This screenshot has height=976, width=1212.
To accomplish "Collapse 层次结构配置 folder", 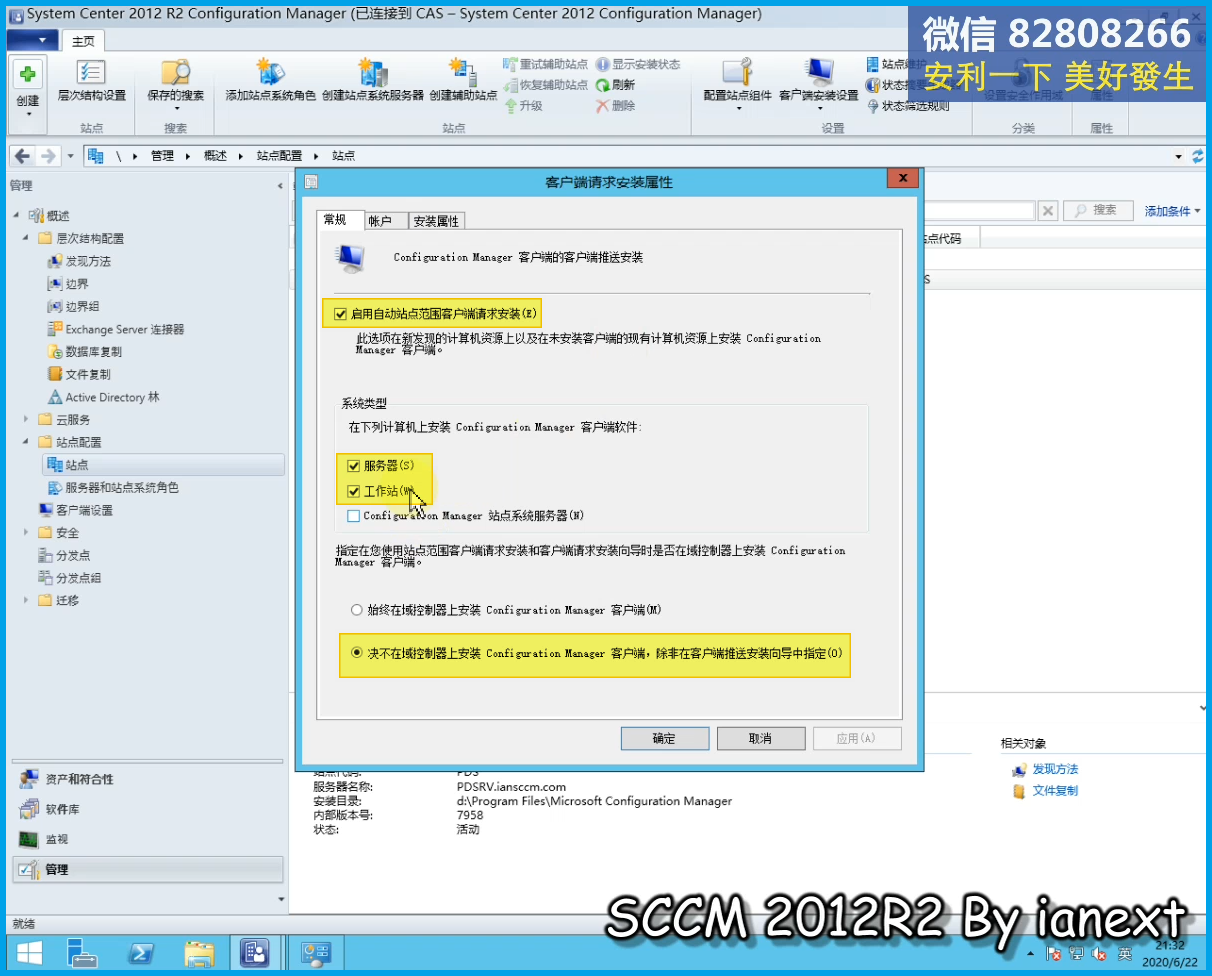I will click(x=26, y=238).
